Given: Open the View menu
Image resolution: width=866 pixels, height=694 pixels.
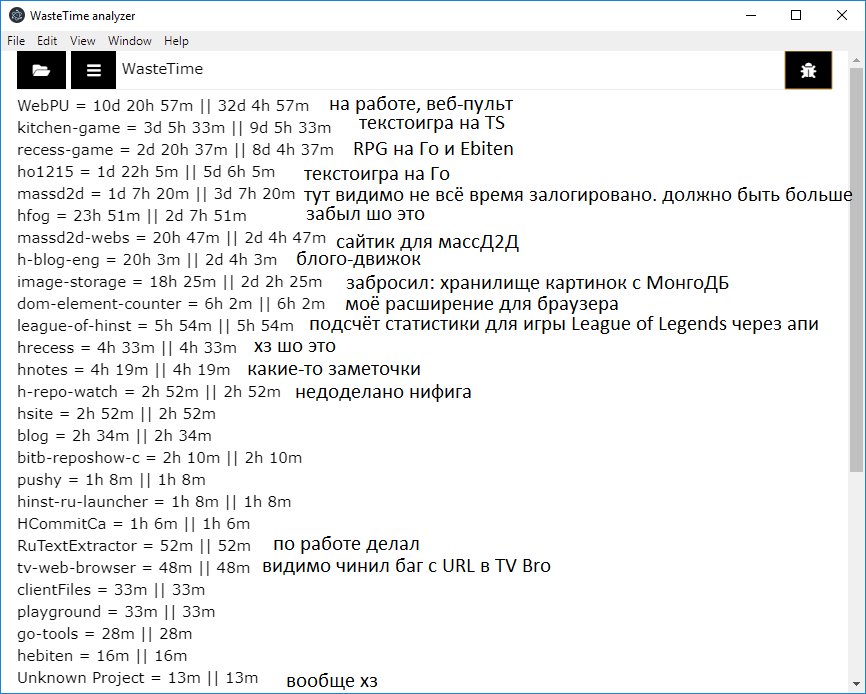Looking at the screenshot, I should click(x=83, y=41).
